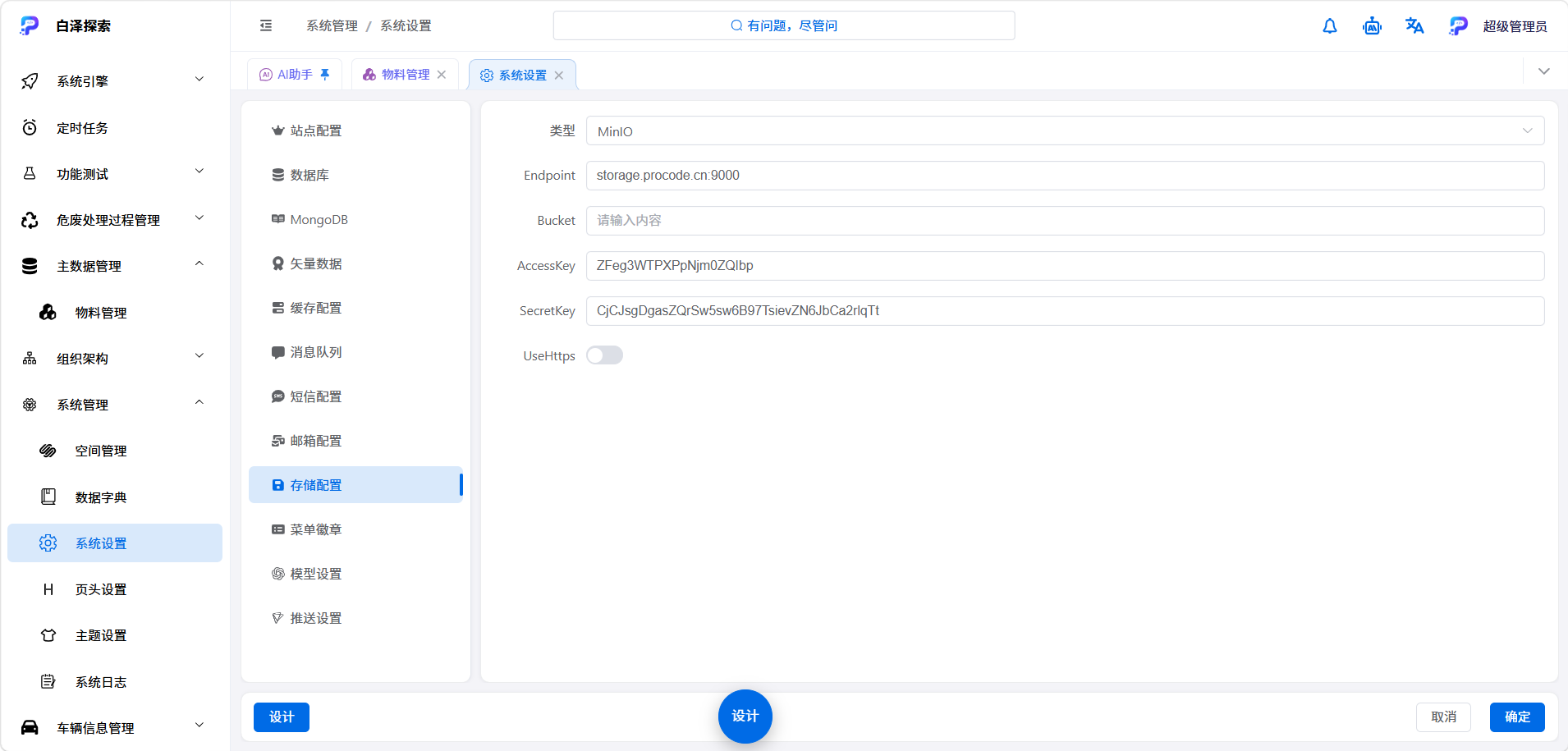Screen dimensions: 1568x751
Task: Click the SecretKey input field
Action: [x=1065, y=311]
